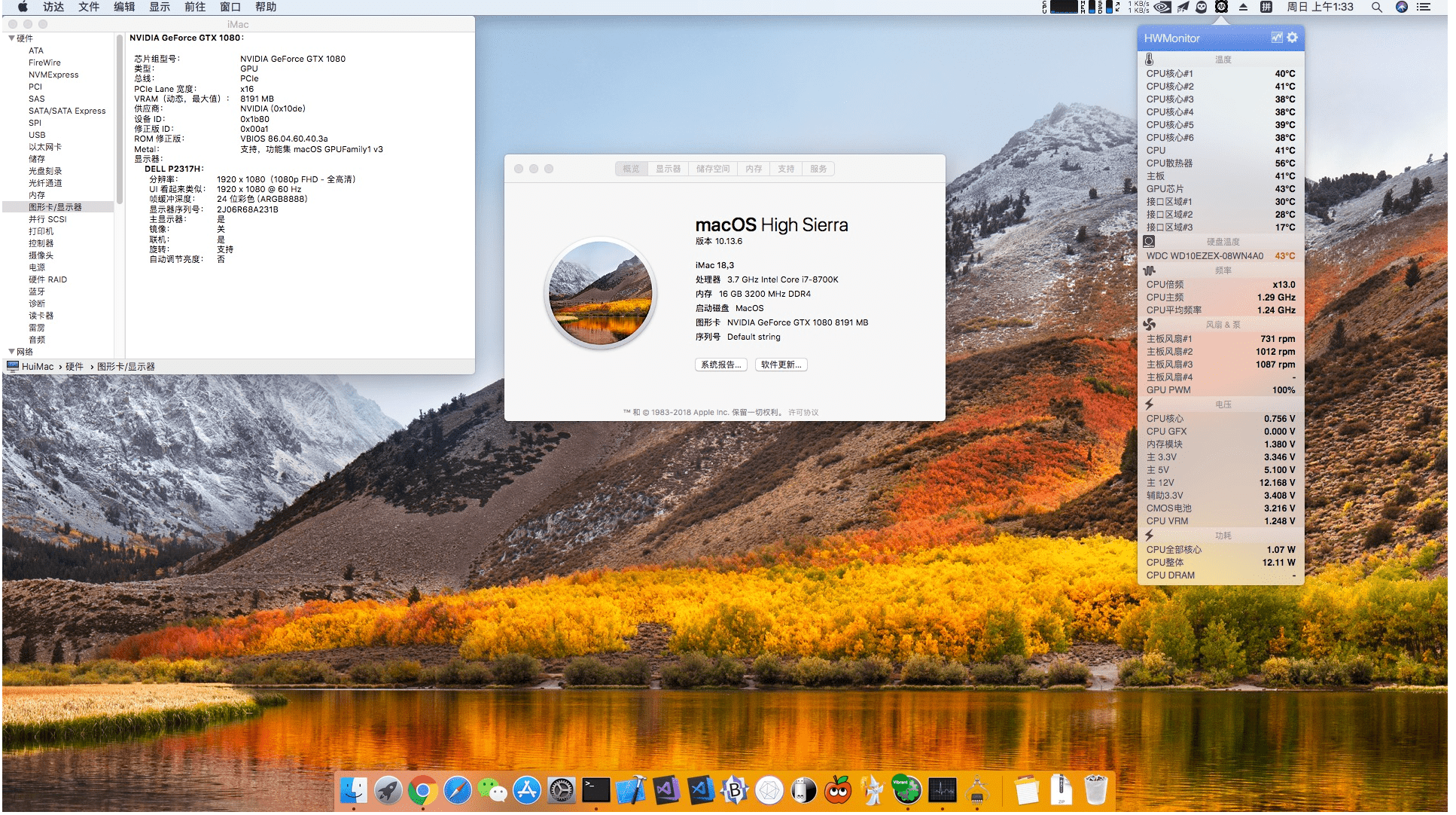Click the macOS High Sierra image in About window
The width and height of the screenshot is (1456, 815).
pos(601,293)
